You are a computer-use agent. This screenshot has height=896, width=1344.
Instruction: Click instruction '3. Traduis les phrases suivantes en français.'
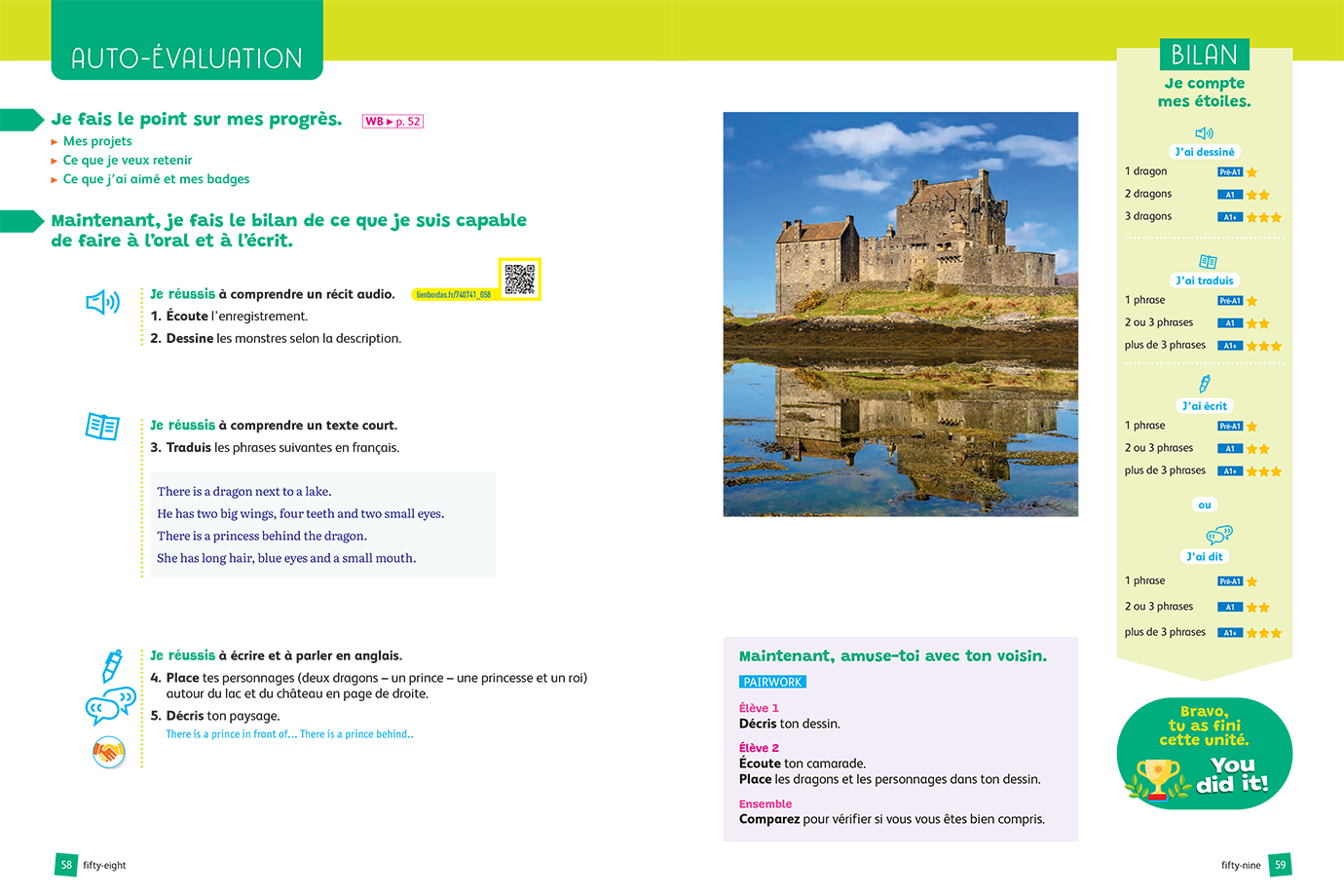[275, 448]
